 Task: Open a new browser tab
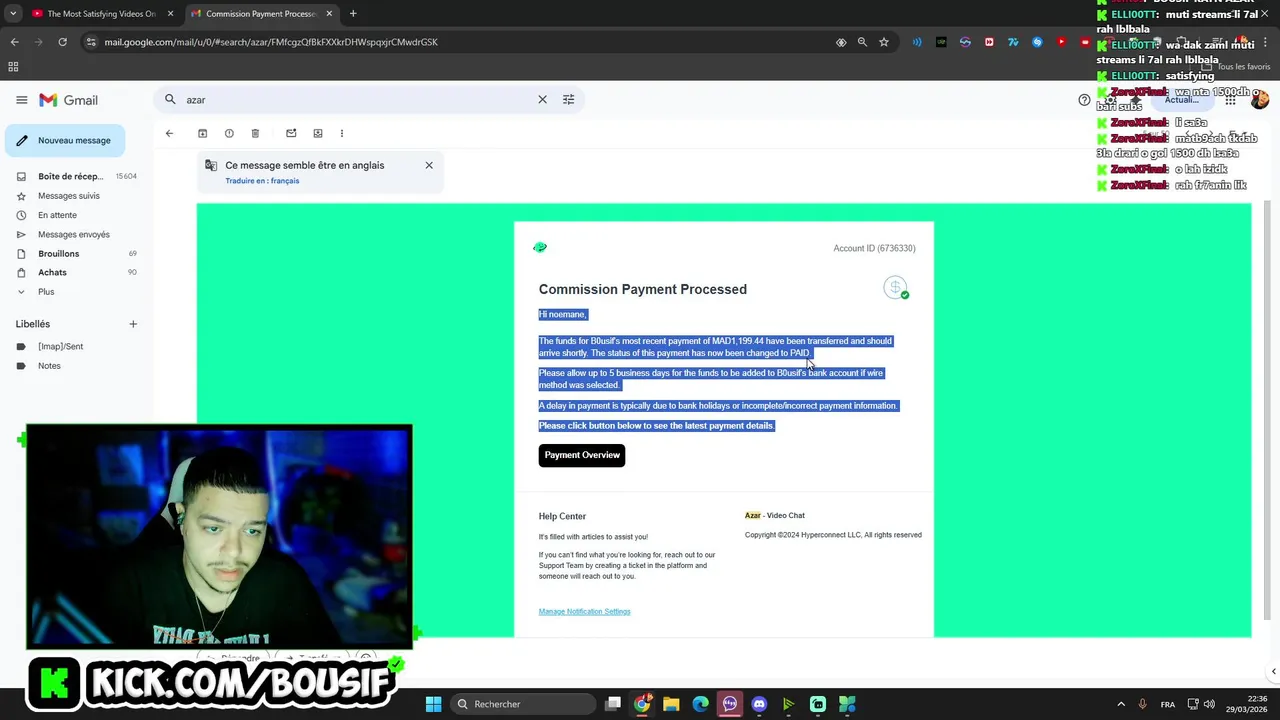tap(353, 14)
